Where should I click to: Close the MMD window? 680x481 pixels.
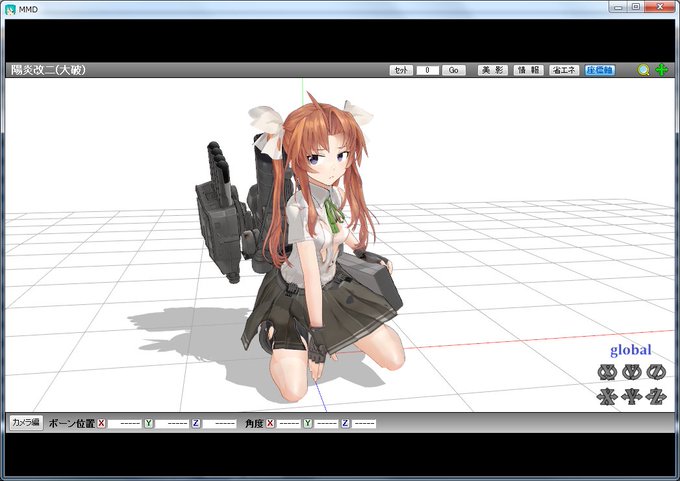pos(660,7)
